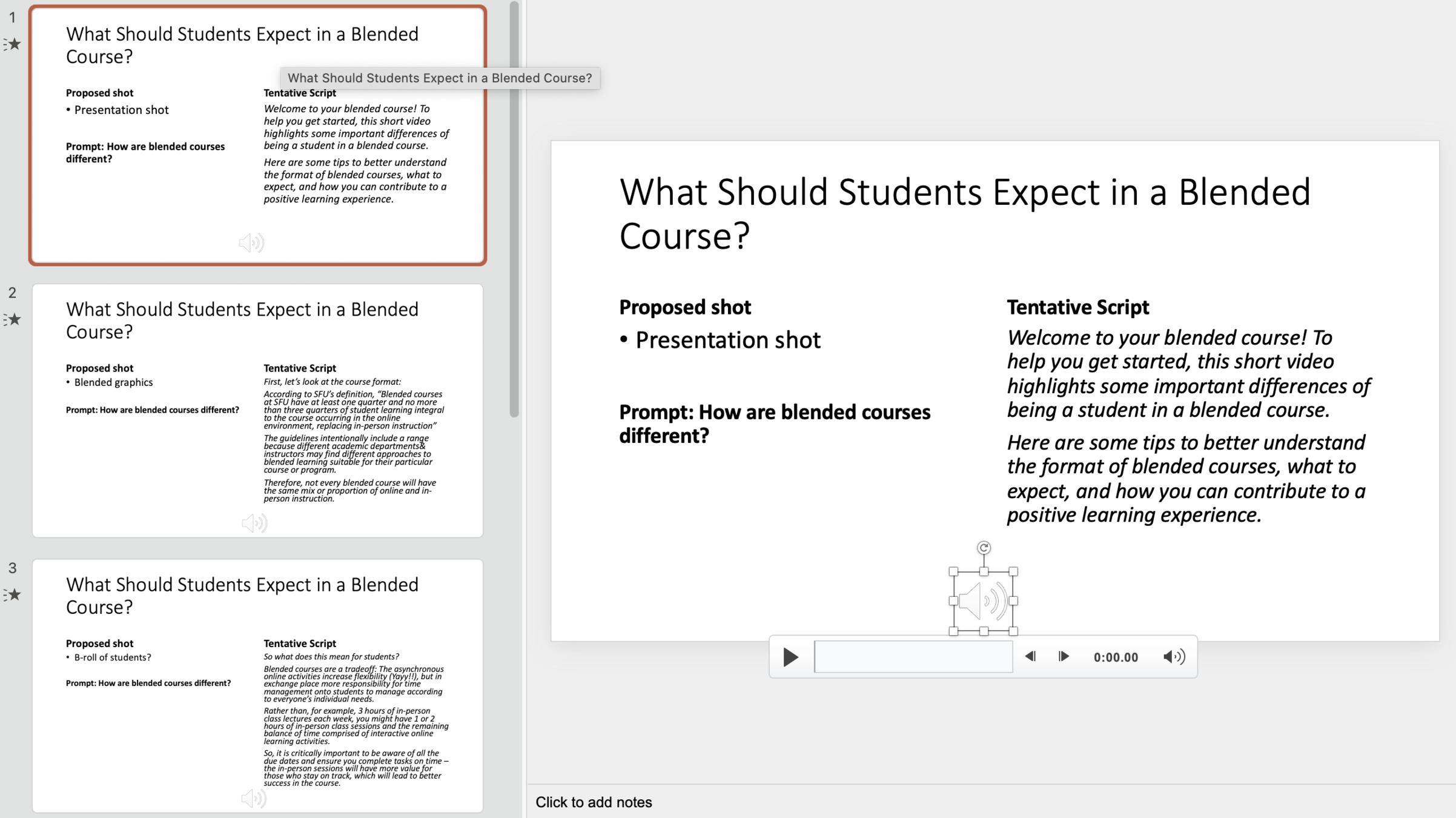The width and height of the screenshot is (1456, 818).
Task: Play the audio clip
Action: [x=790, y=657]
